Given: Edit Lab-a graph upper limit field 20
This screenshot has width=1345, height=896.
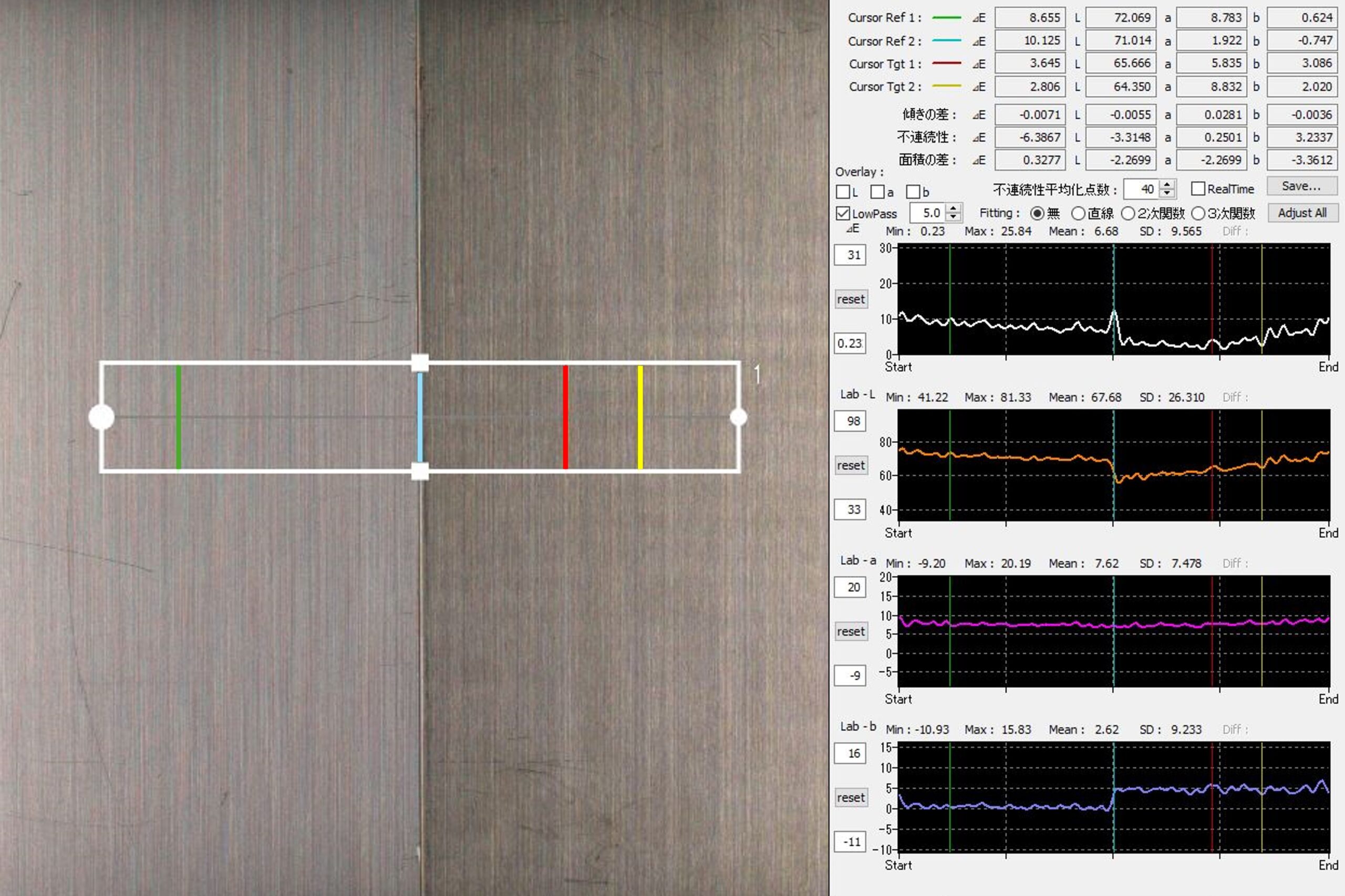Looking at the screenshot, I should (850, 587).
